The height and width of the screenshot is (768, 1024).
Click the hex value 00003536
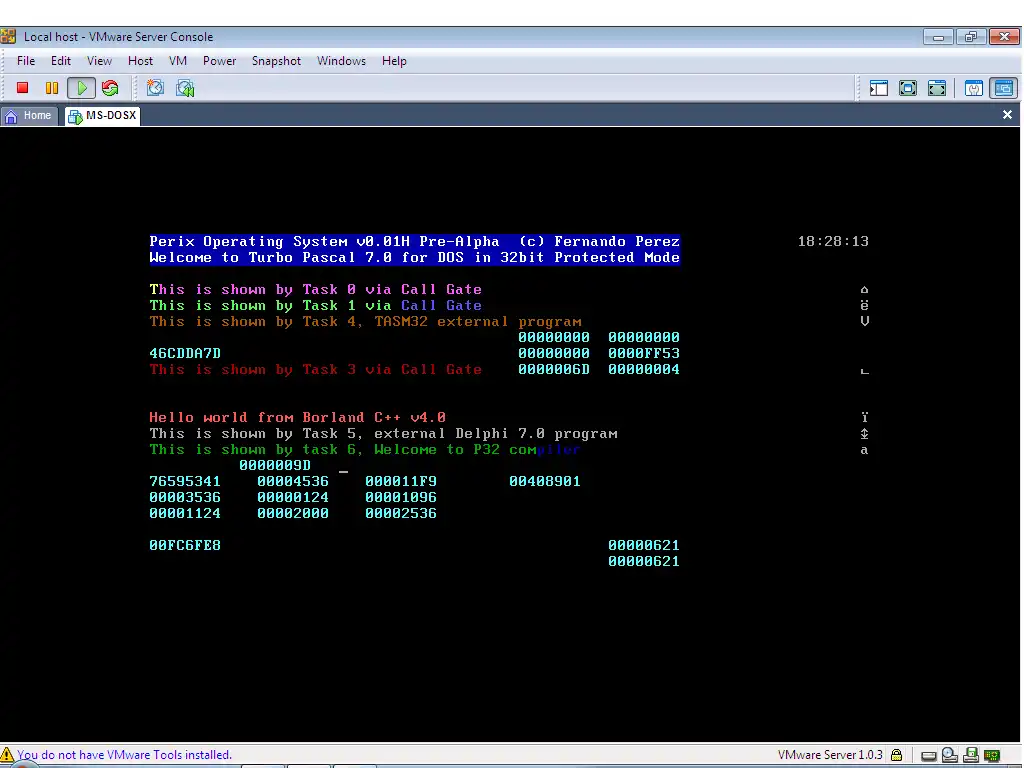click(185, 498)
